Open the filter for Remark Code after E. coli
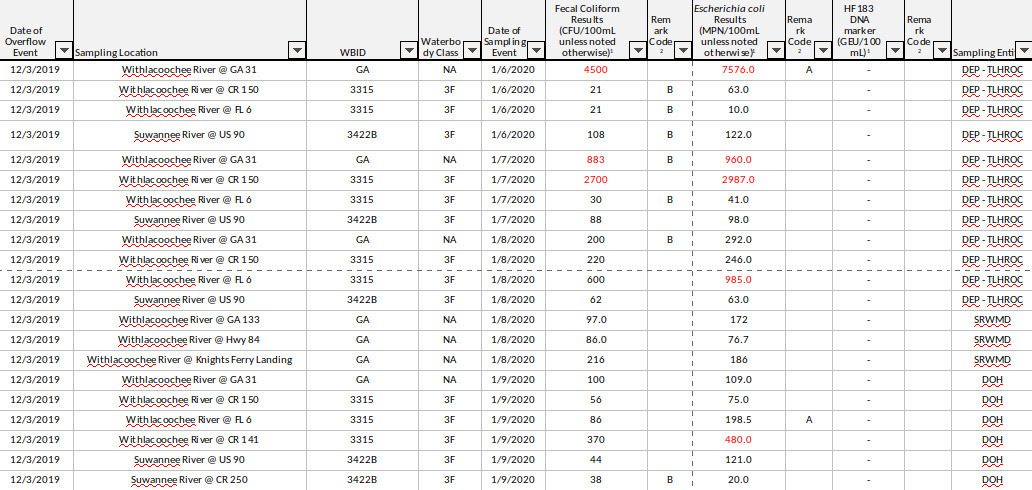This screenshot has height=490, width=1032. pos(823,51)
